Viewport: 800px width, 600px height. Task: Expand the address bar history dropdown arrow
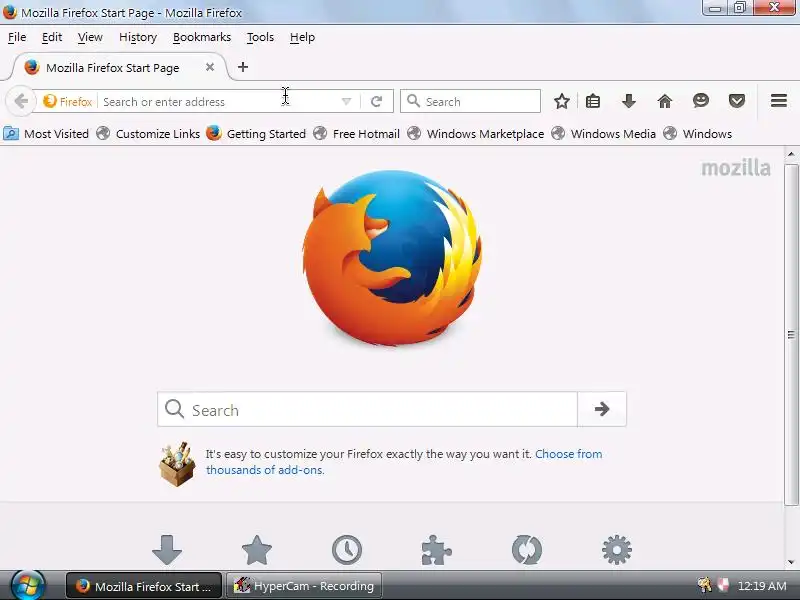click(x=346, y=102)
